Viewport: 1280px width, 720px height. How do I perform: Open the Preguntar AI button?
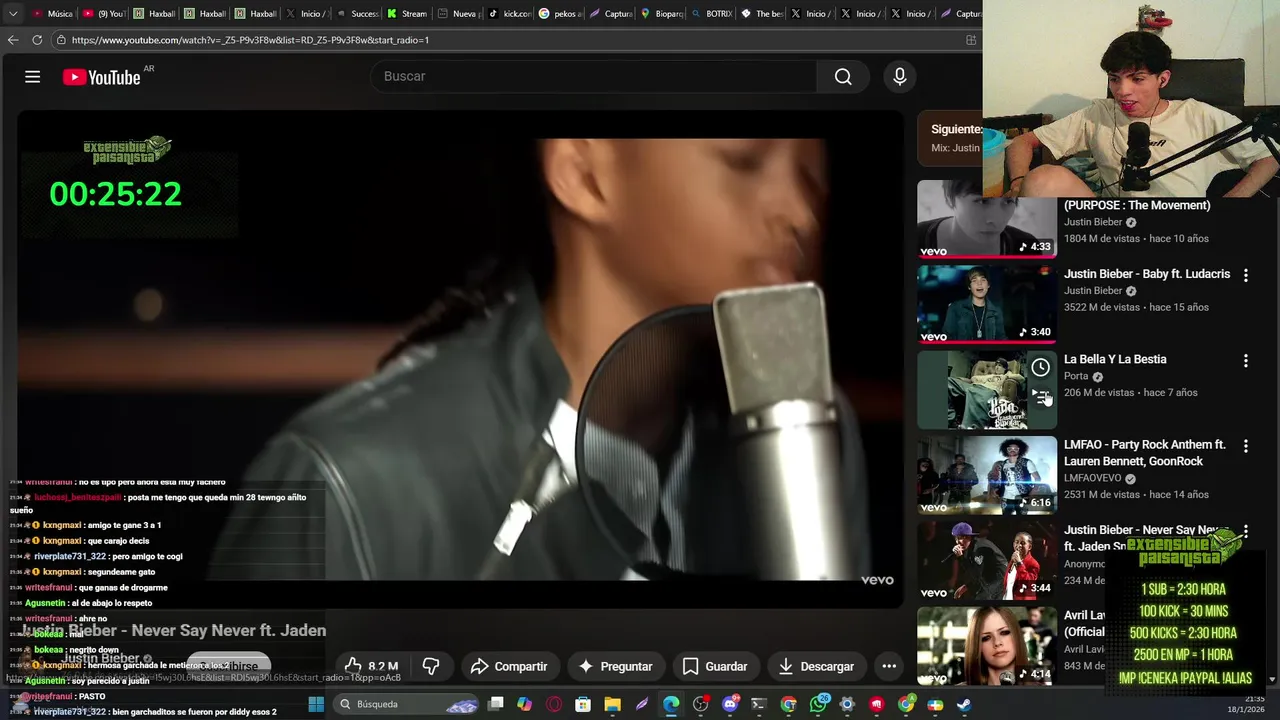(615, 666)
